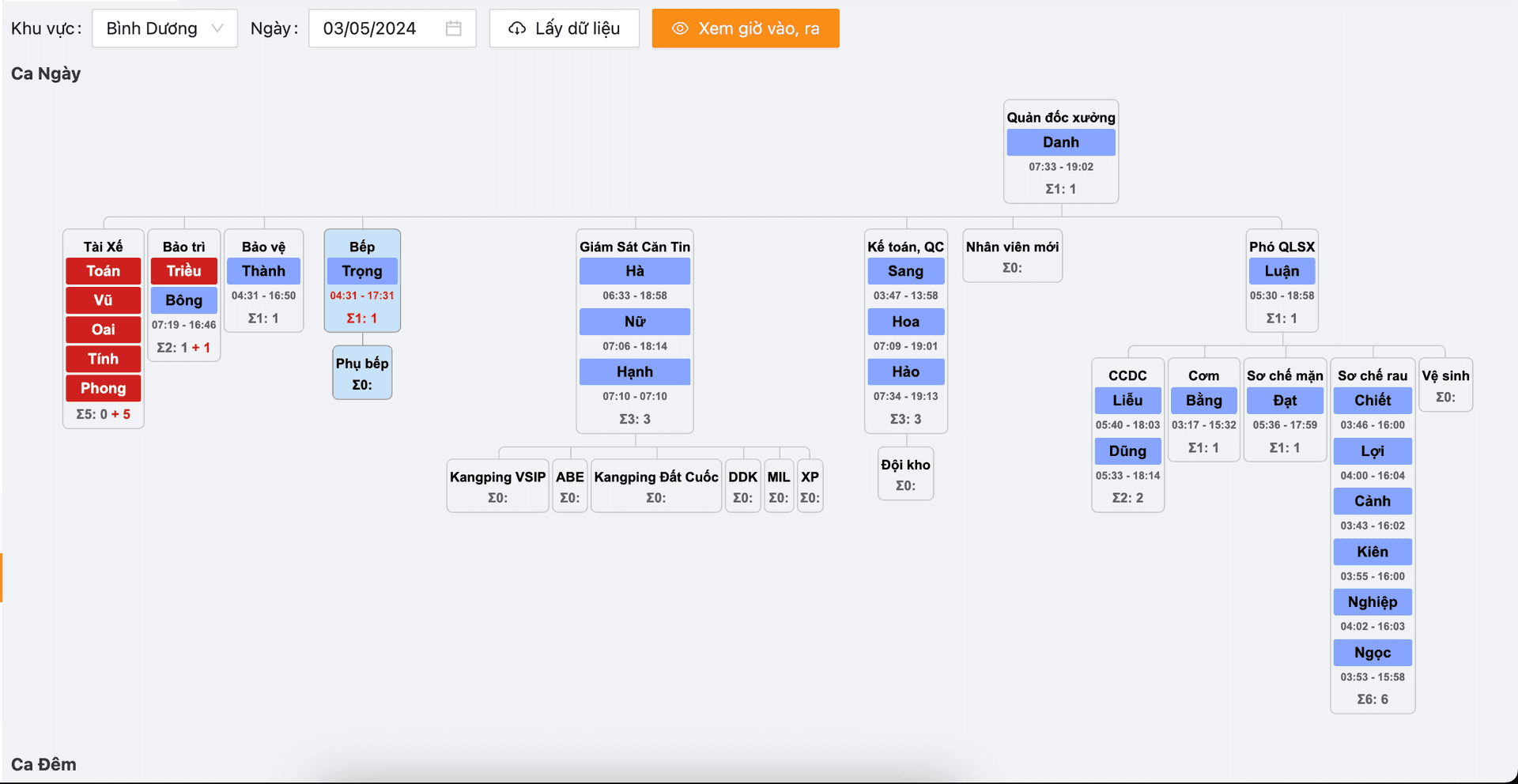This screenshot has height=784, width=1518.
Task: Click the red Triều tag in Bảo trì
Action: click(183, 271)
